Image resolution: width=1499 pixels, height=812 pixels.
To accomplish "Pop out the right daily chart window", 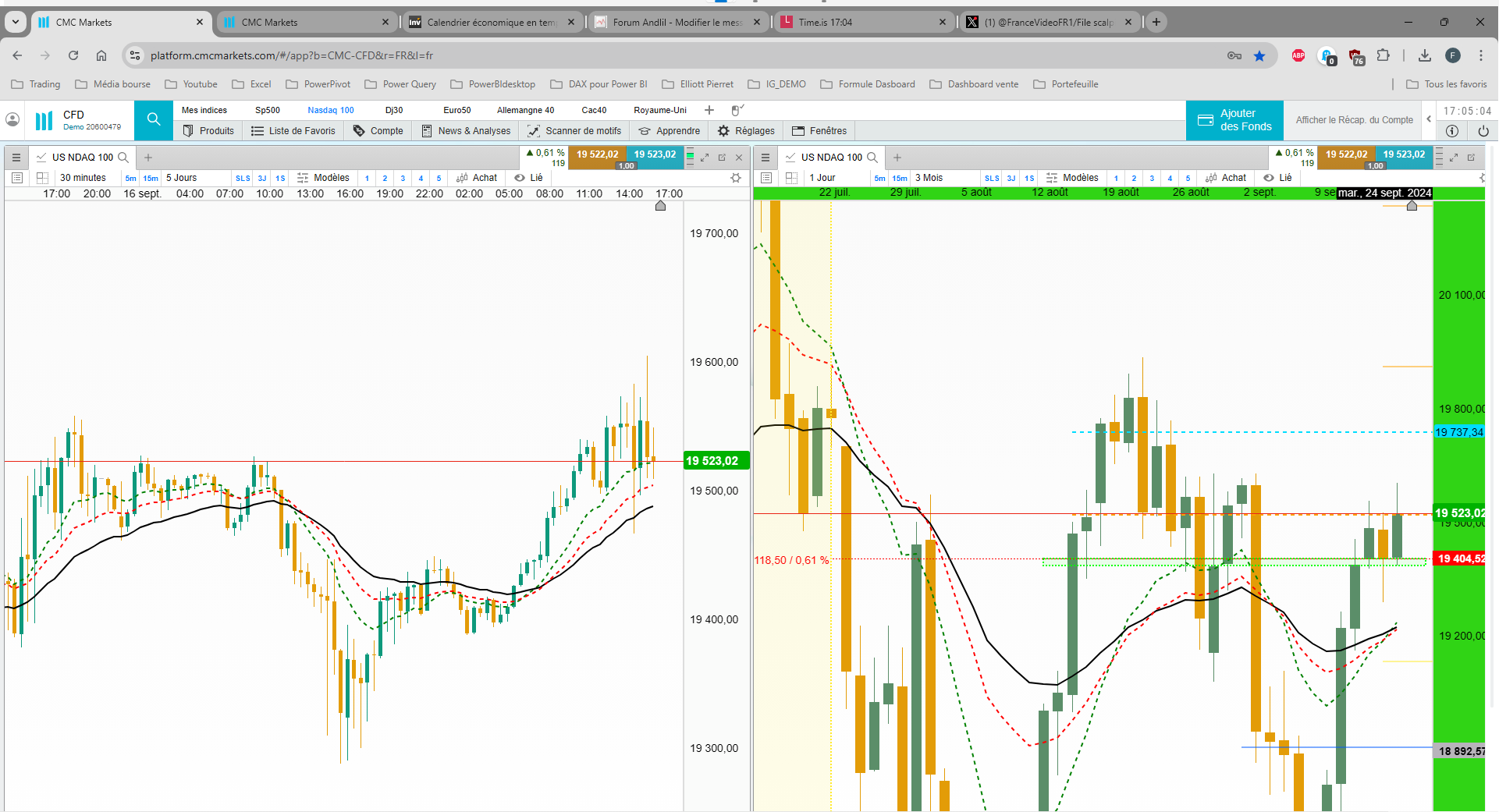I will click(1471, 158).
